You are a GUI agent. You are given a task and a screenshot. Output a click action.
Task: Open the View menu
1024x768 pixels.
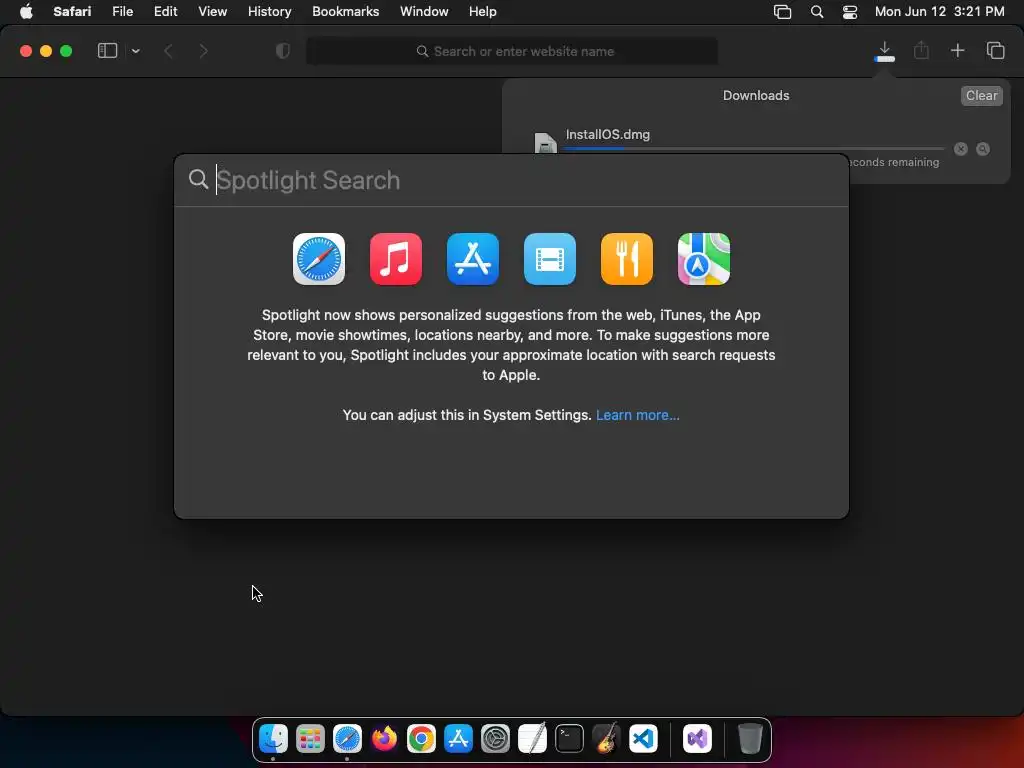point(212,12)
